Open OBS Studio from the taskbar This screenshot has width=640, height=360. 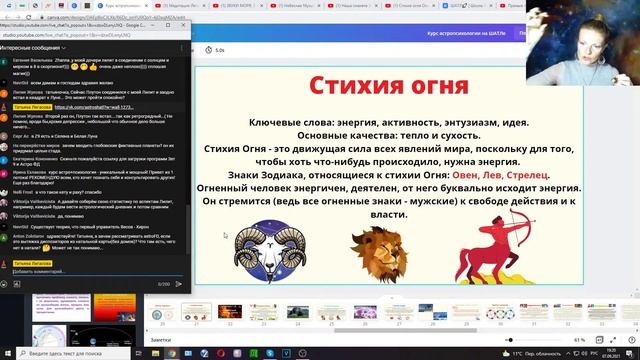(302, 353)
